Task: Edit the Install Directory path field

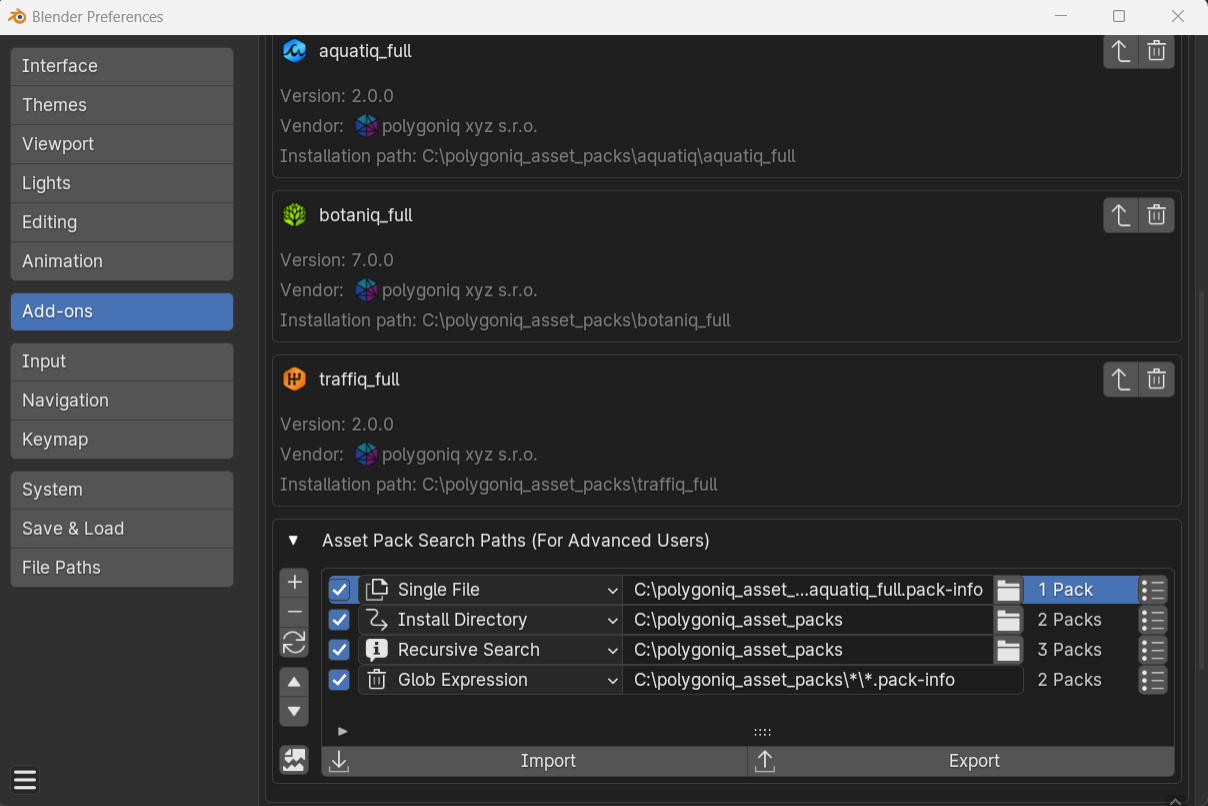Action: click(808, 620)
